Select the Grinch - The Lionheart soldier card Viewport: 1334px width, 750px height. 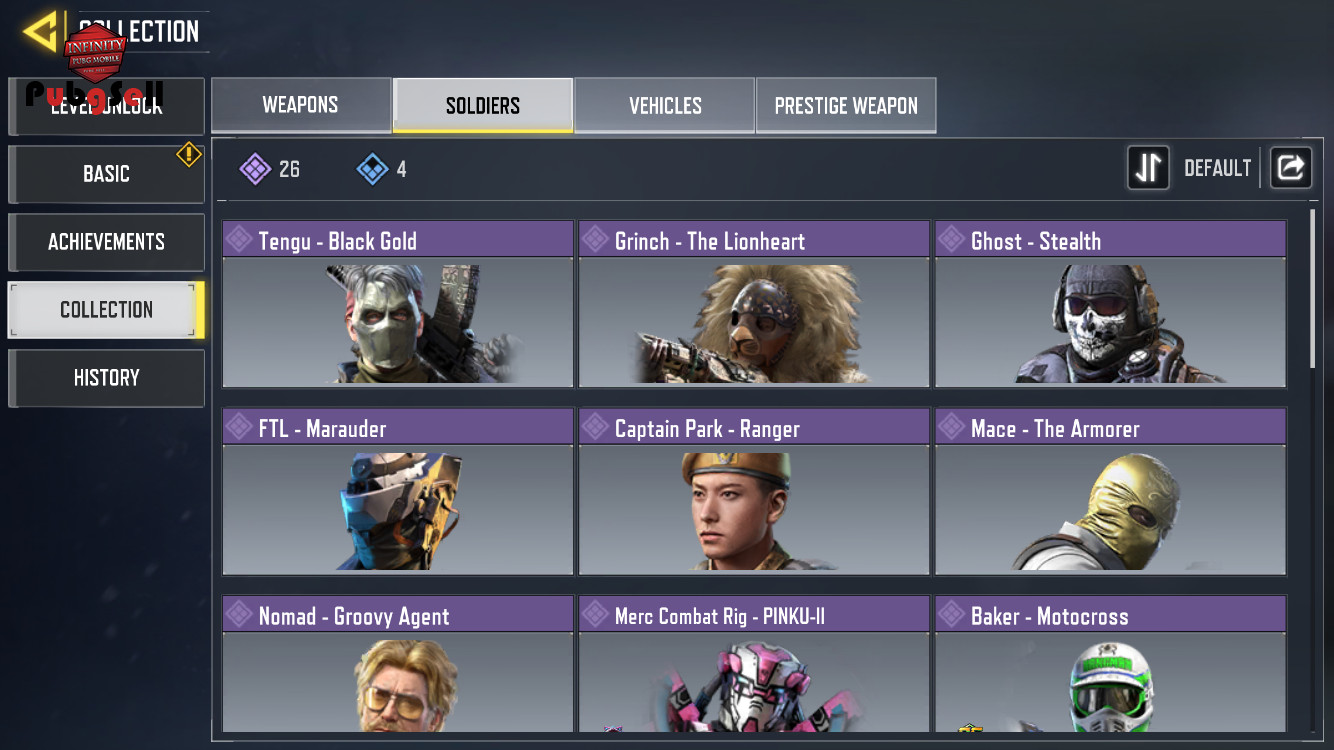point(754,304)
